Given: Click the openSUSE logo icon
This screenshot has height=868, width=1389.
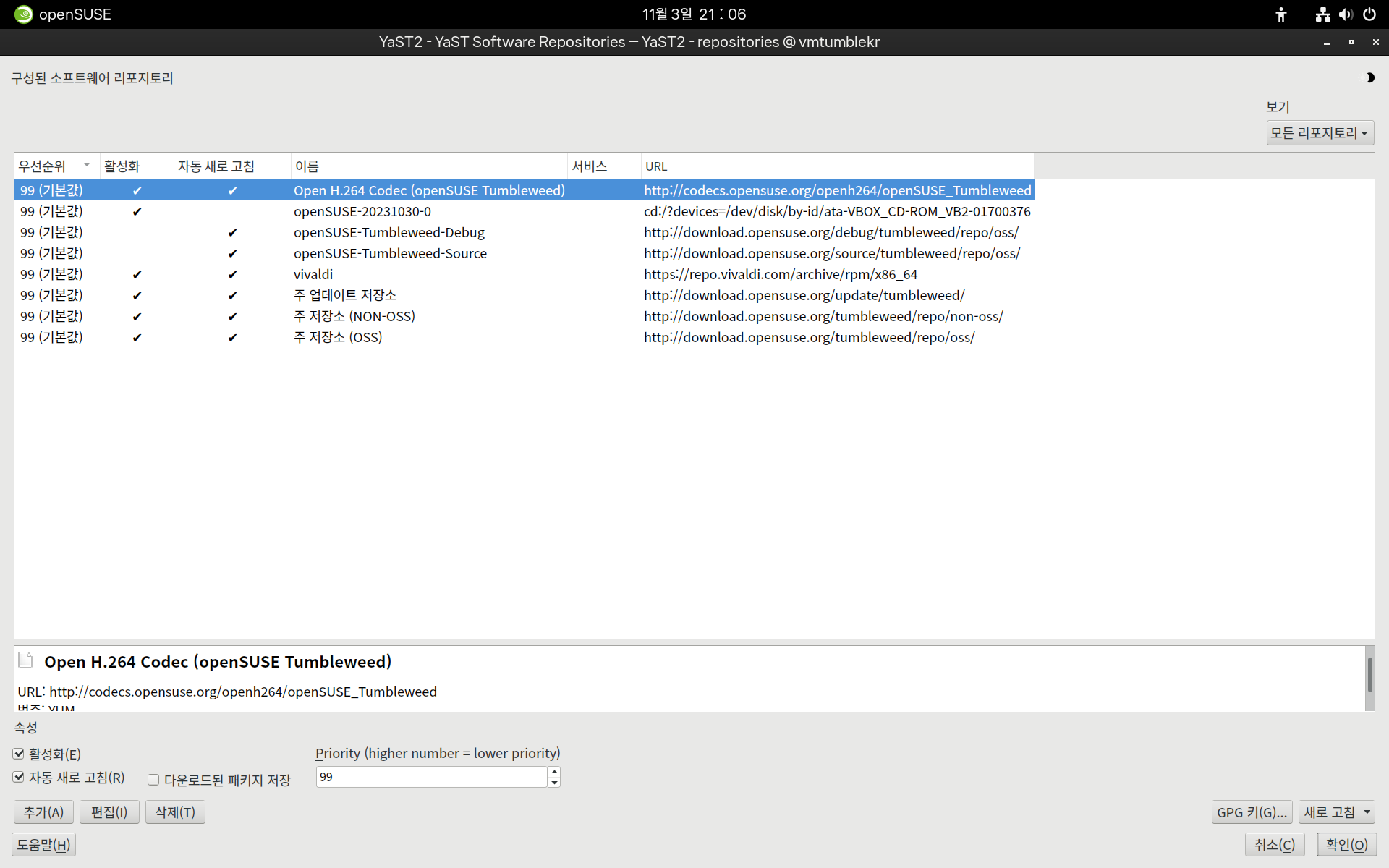Looking at the screenshot, I should [x=23, y=14].
